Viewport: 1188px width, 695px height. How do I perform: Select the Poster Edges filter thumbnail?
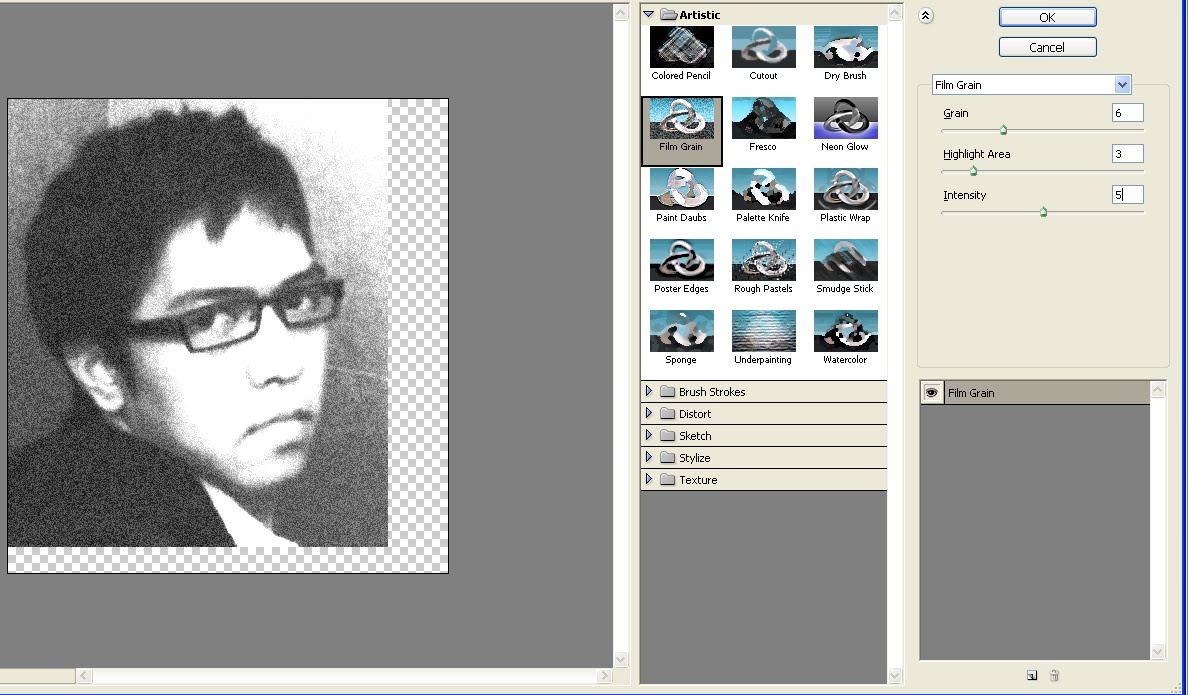pyautogui.click(x=681, y=260)
